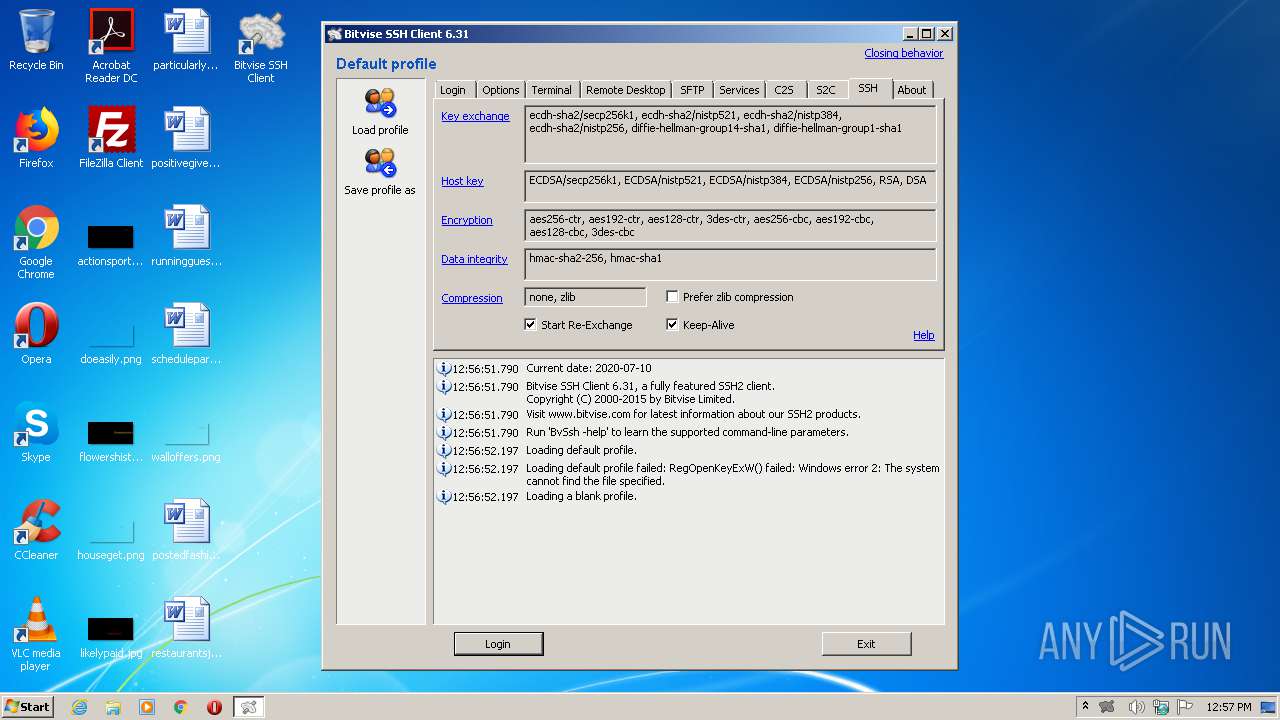Image resolution: width=1280 pixels, height=720 pixels.
Task: Uncheck Start Re-Exchange checkbox
Action: 530,325
